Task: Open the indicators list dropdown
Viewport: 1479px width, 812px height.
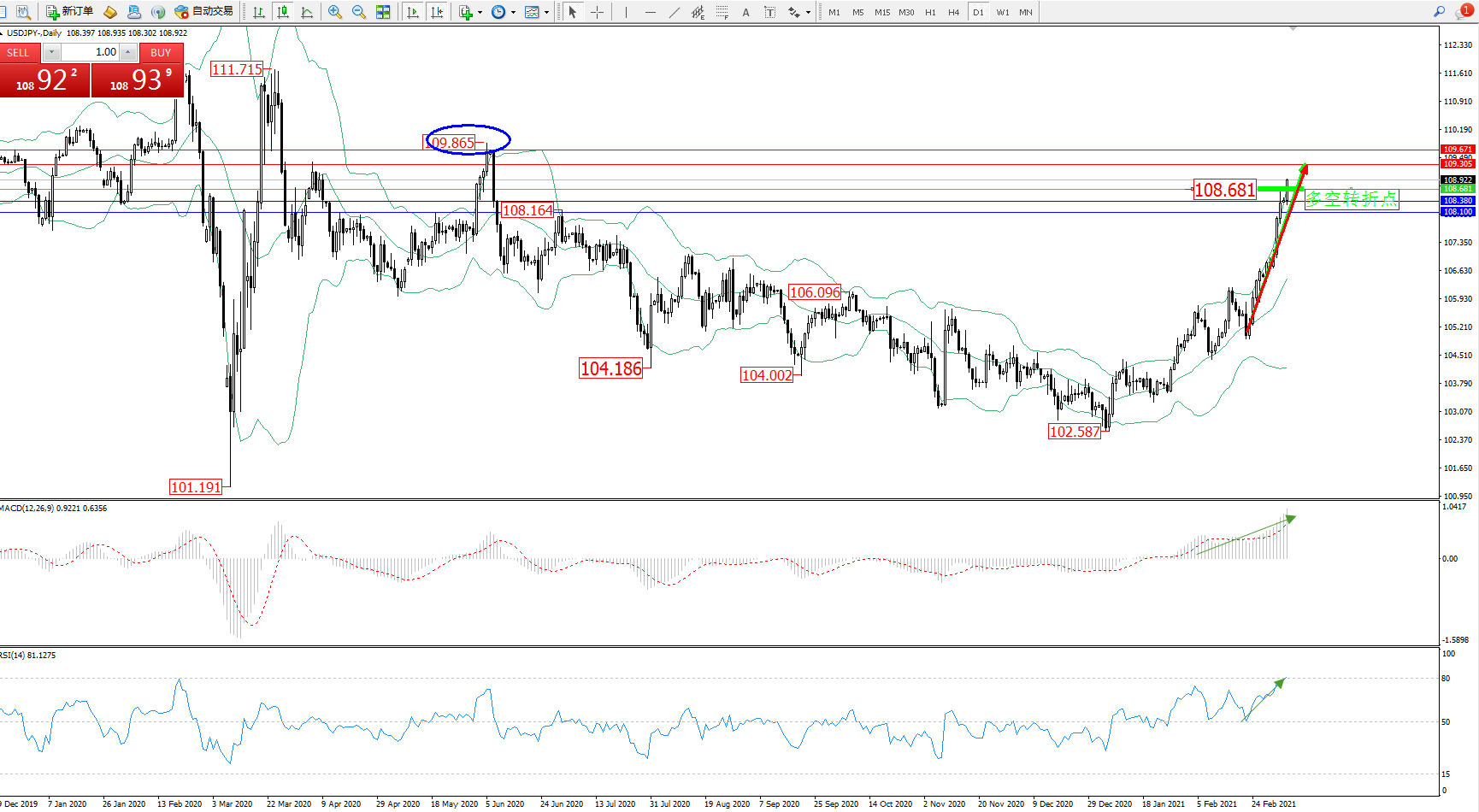Action: pos(480,13)
